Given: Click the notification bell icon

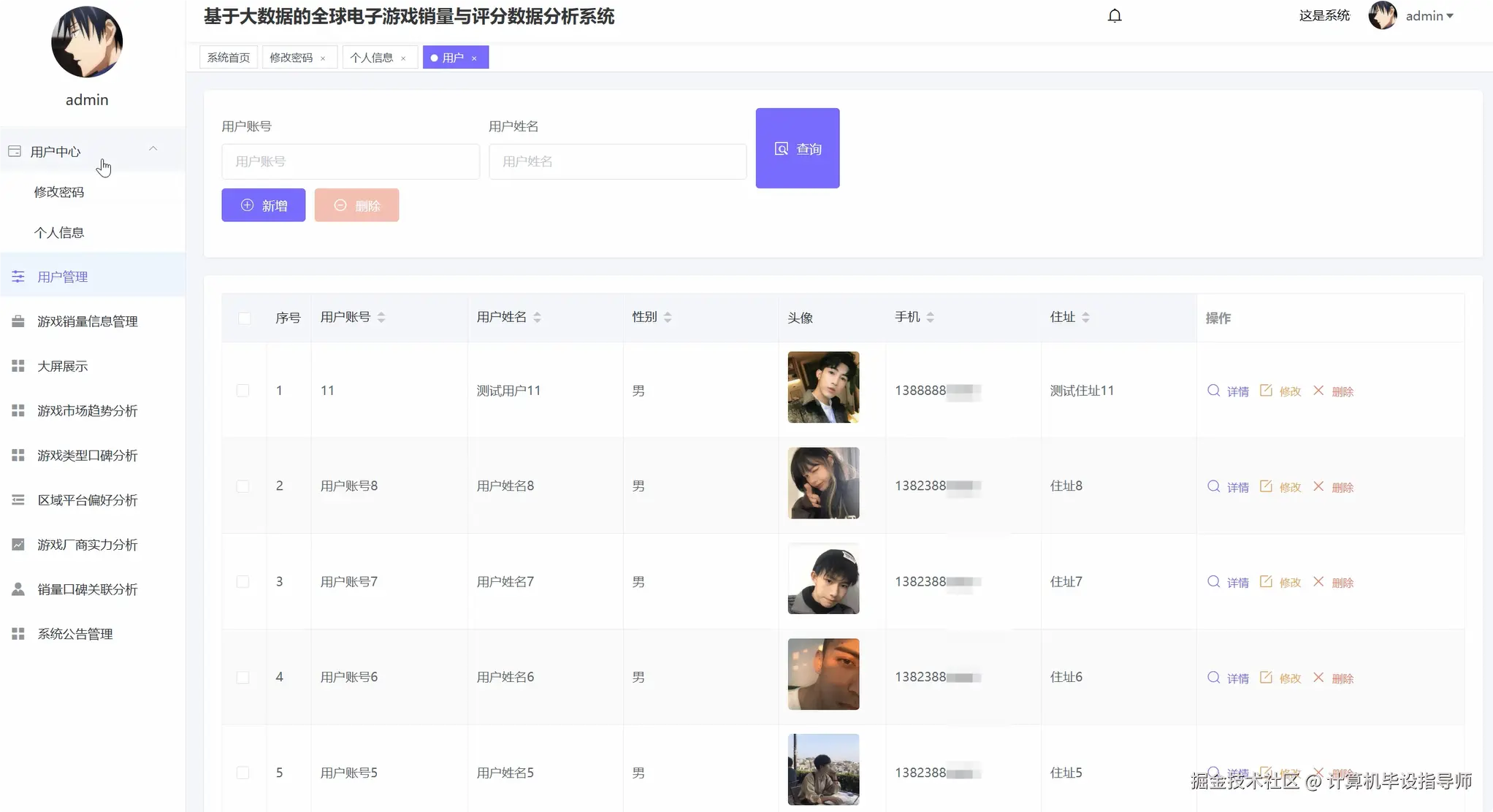Looking at the screenshot, I should pyautogui.click(x=1114, y=16).
